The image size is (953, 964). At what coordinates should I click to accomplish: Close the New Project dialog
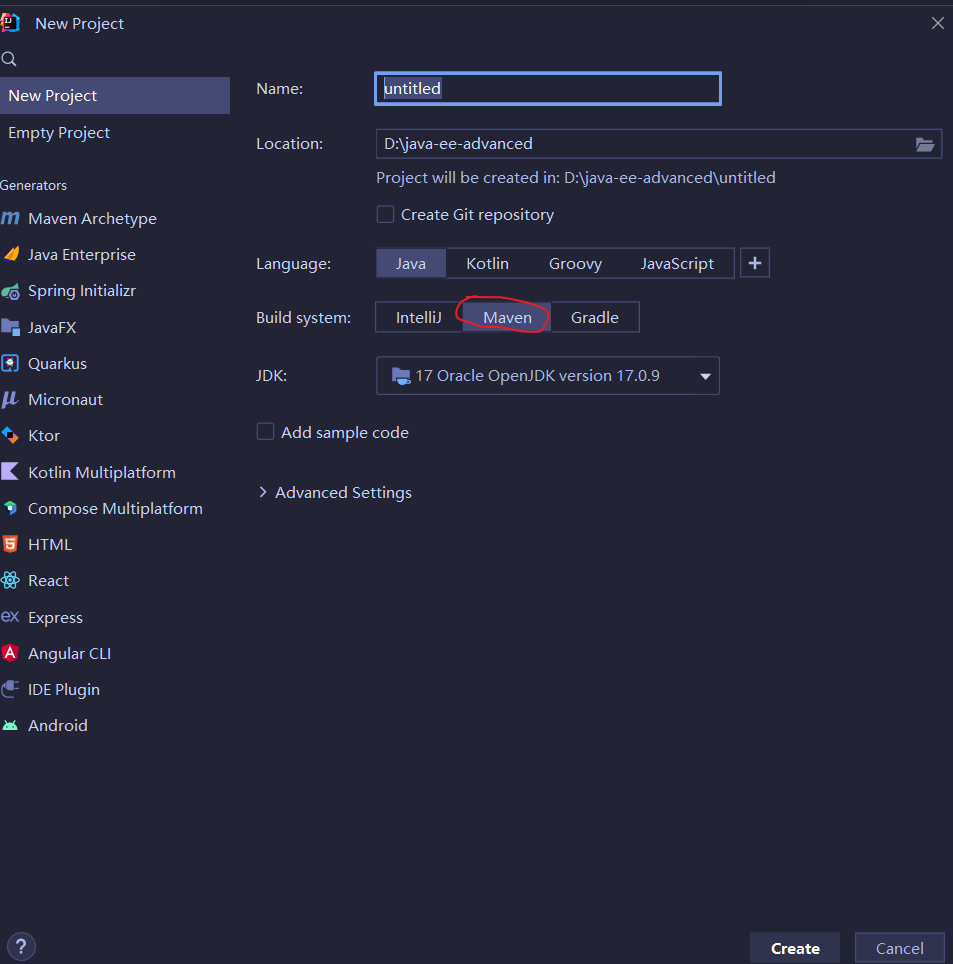point(938,23)
